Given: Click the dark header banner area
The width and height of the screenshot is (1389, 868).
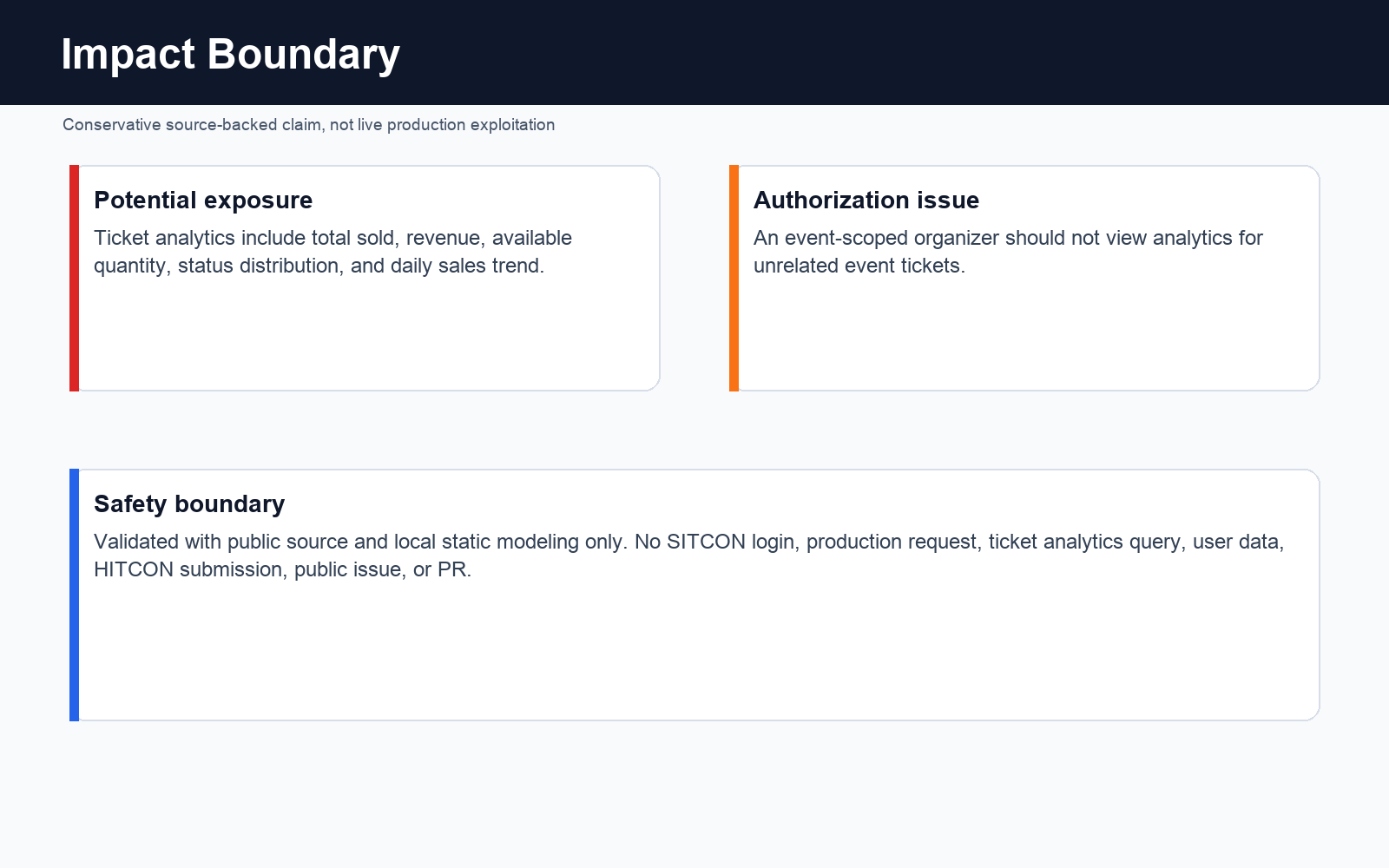Looking at the screenshot, I should [694, 52].
